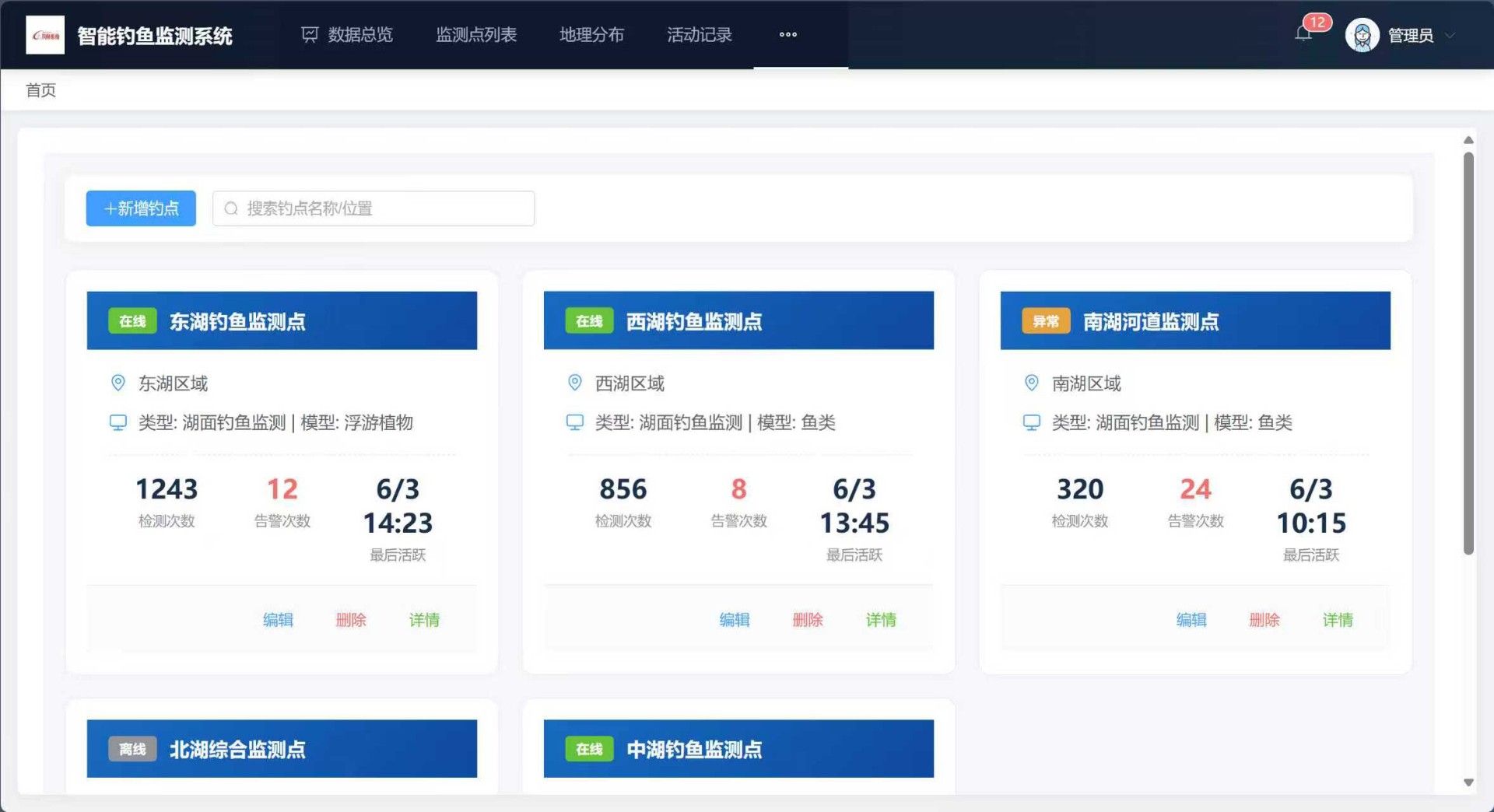Click the system logo in header
1494x812 pixels.
pos(45,35)
